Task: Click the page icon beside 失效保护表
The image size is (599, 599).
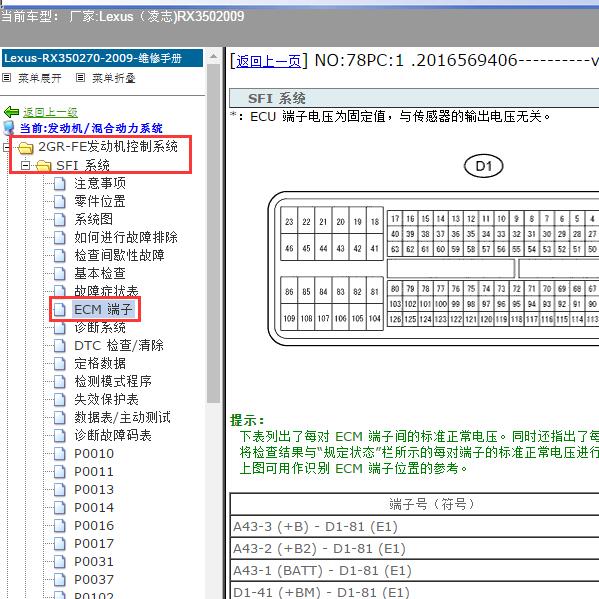Action: click(x=60, y=399)
